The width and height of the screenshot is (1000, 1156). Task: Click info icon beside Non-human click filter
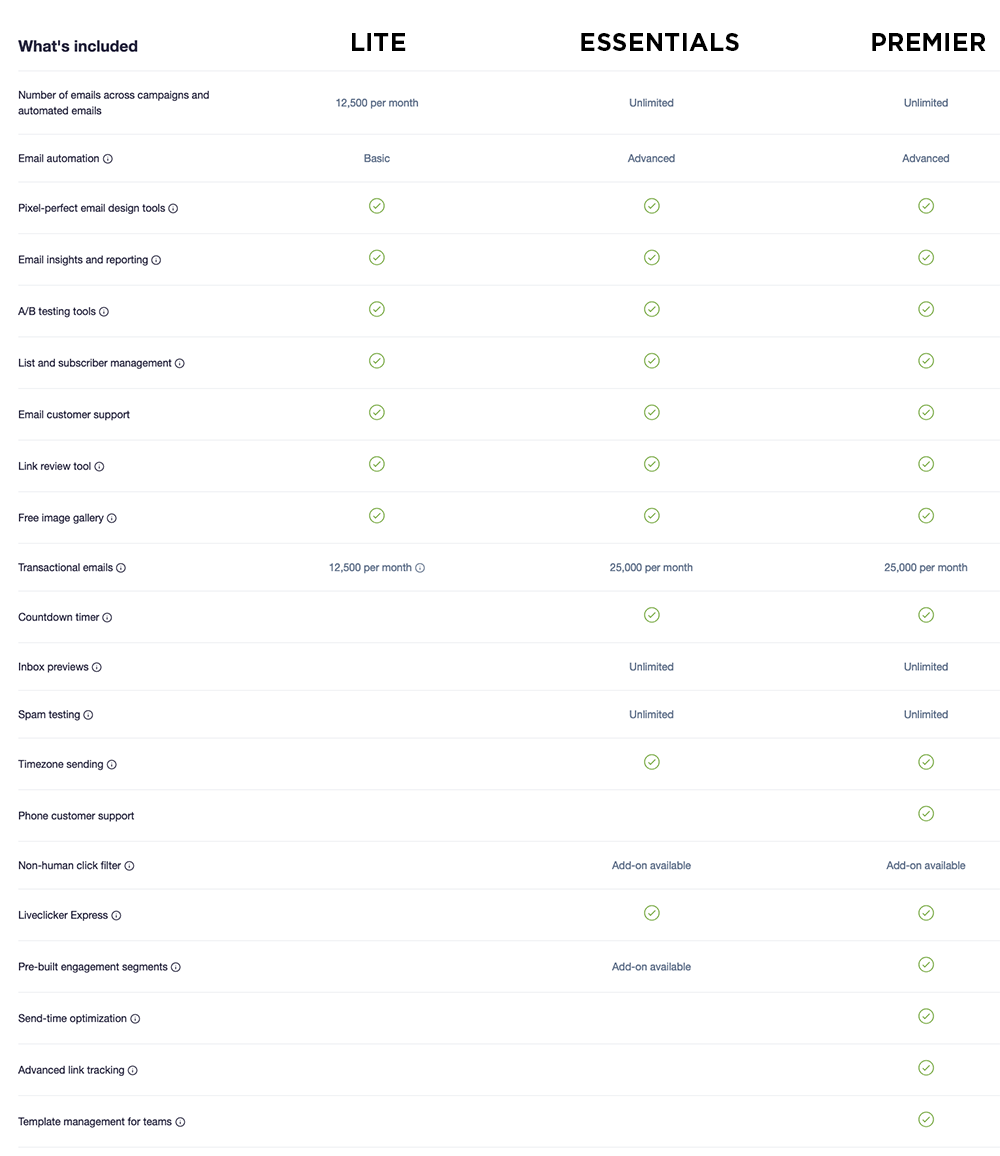pos(130,866)
